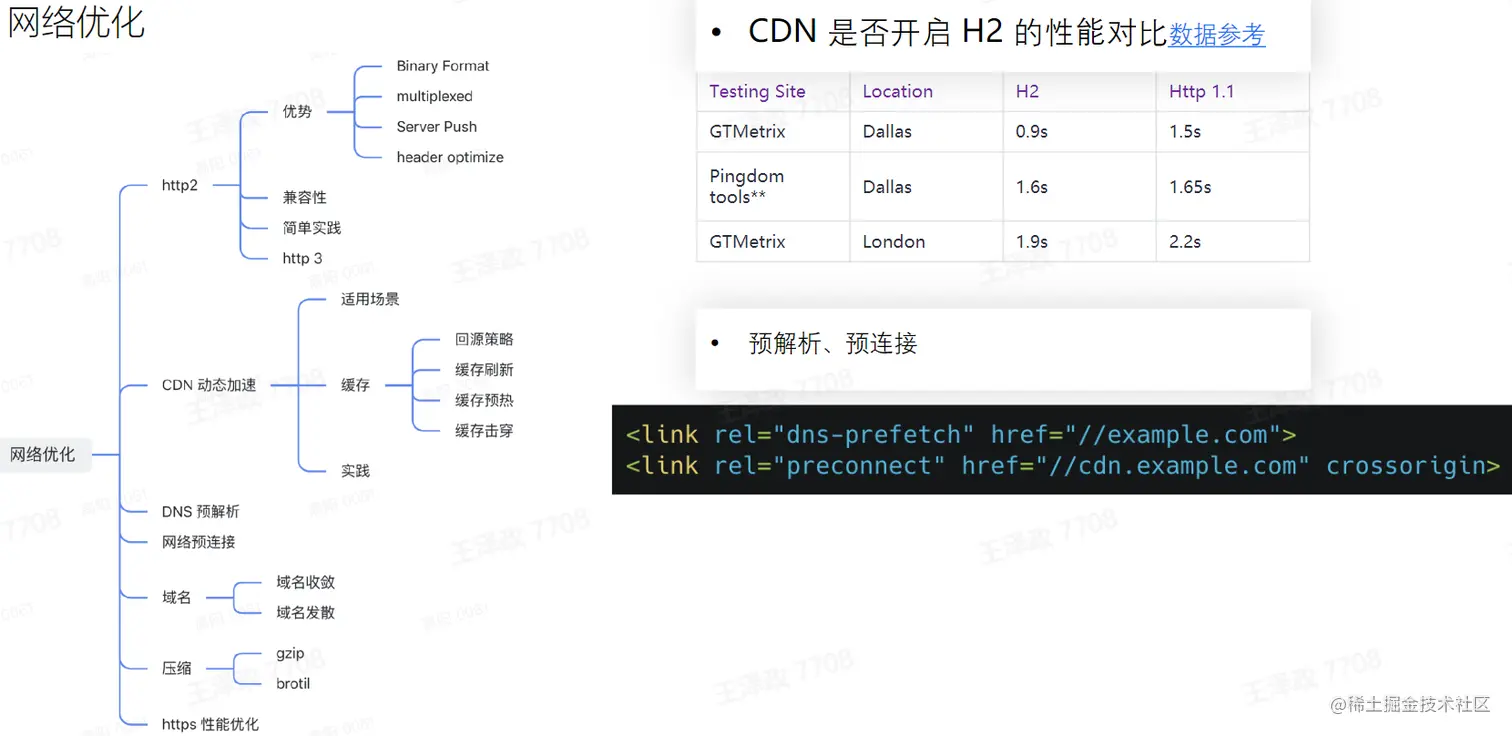
Task: Select the 网络预连接 node
Action: coord(199,542)
